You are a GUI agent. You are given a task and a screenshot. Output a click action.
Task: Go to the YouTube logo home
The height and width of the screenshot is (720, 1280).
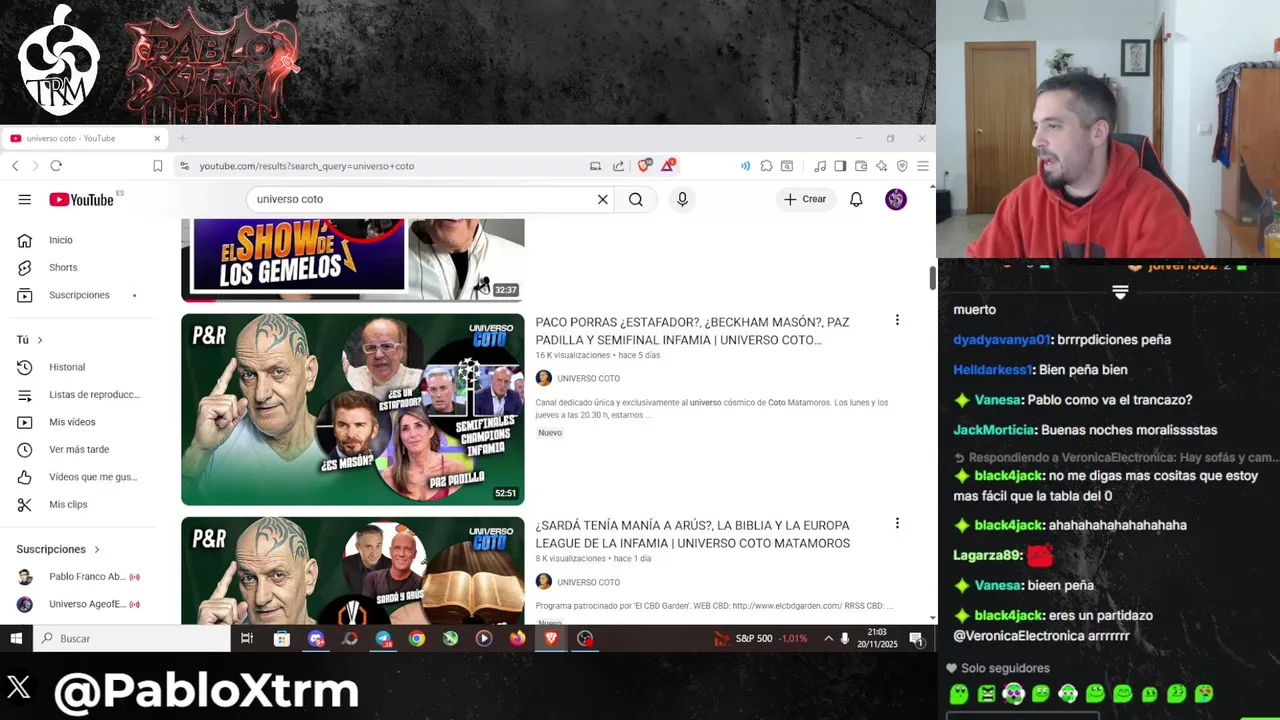coord(82,200)
